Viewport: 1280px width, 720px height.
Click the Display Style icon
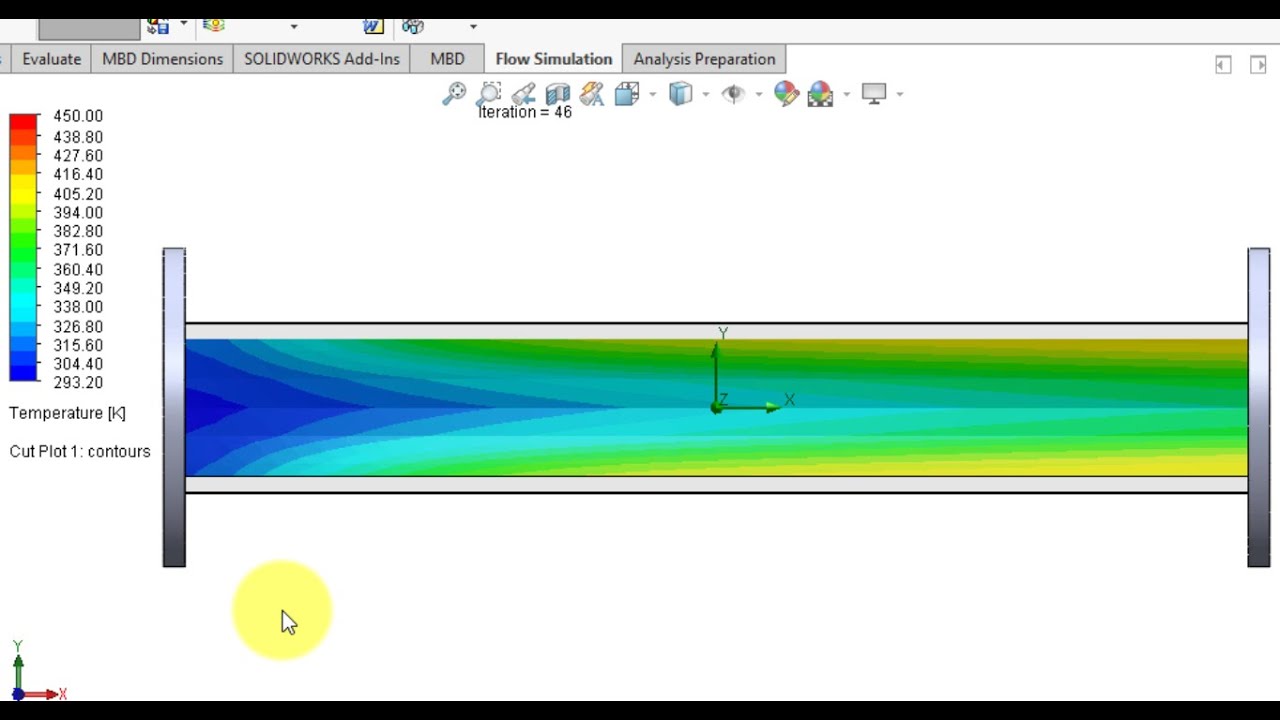681,94
